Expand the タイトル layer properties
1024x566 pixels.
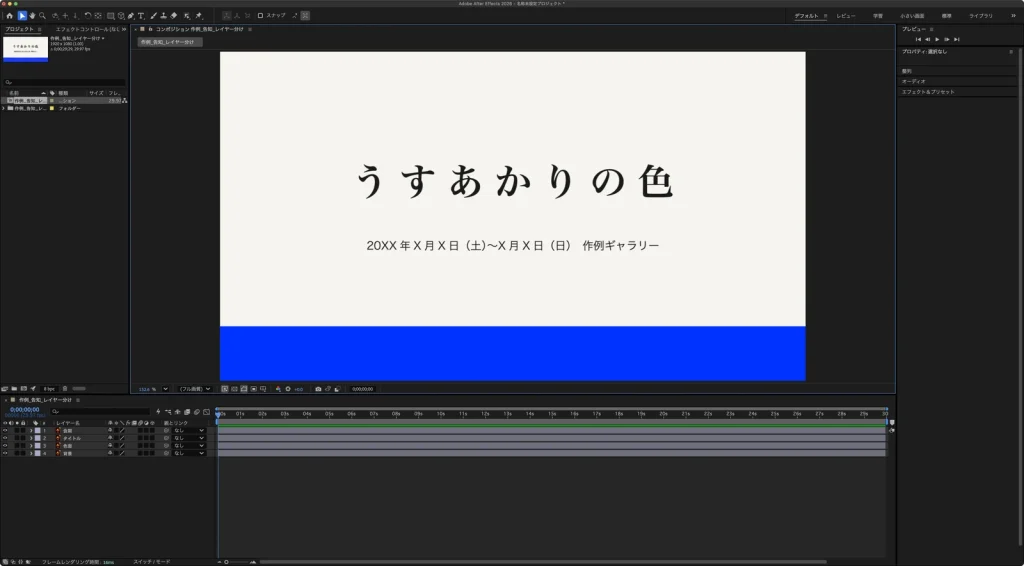click(31, 438)
